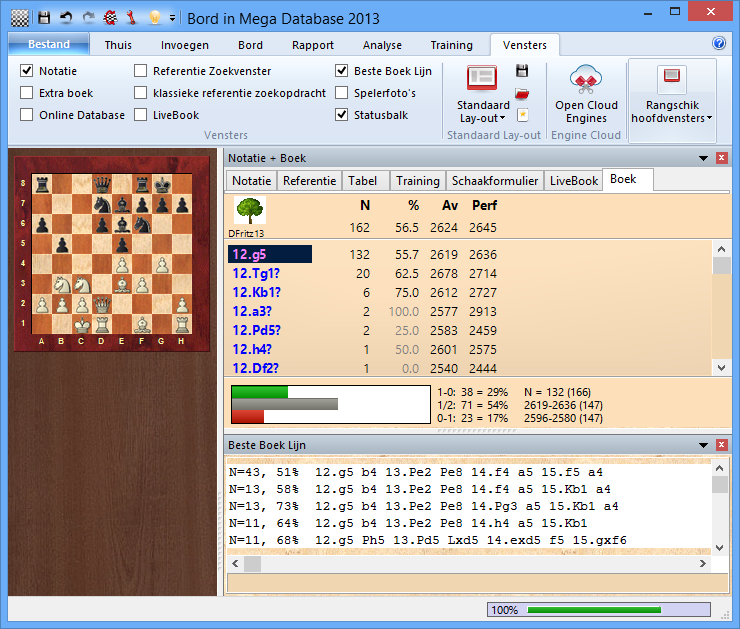Click the star page layout icon
Screen dimensions: 740x629
[x=522, y=115]
